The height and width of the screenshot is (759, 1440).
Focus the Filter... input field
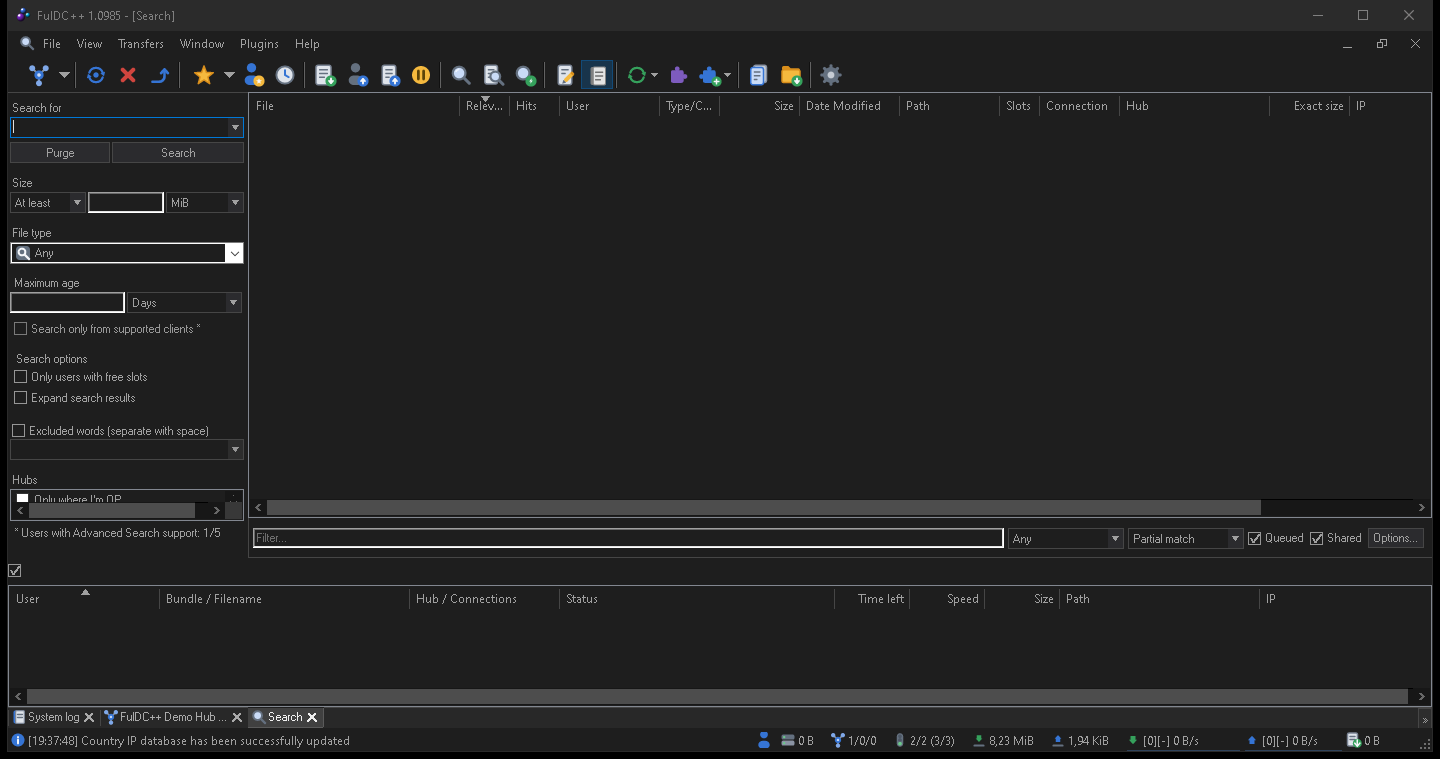(x=628, y=538)
